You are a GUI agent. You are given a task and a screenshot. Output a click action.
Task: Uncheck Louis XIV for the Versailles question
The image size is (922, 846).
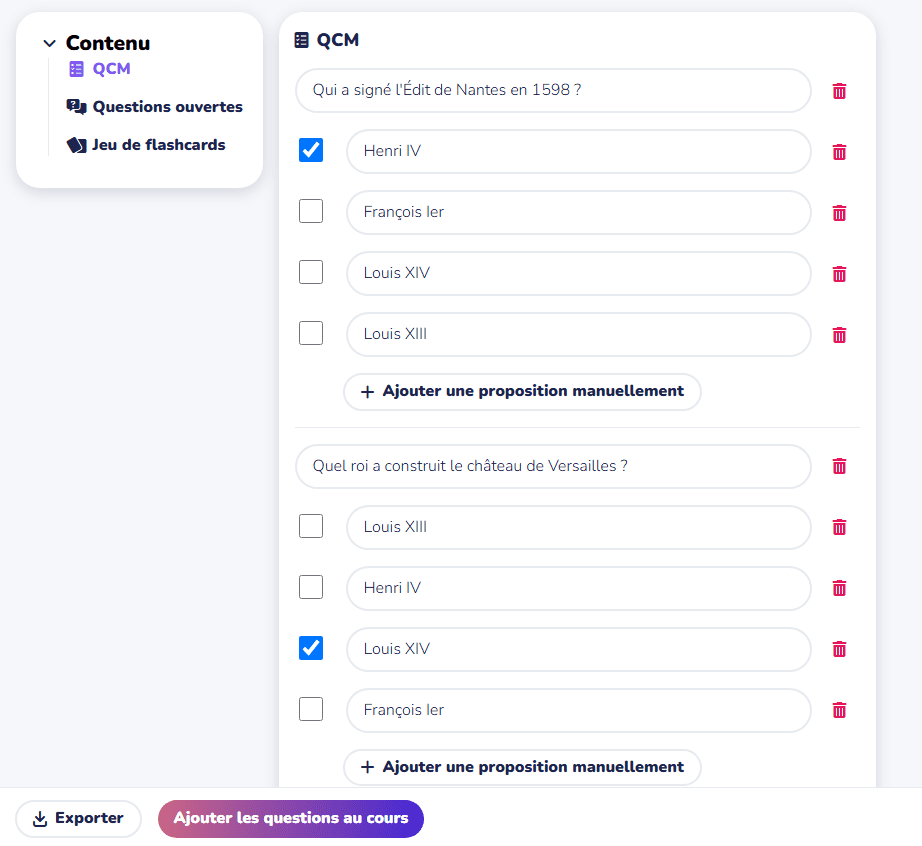click(311, 648)
